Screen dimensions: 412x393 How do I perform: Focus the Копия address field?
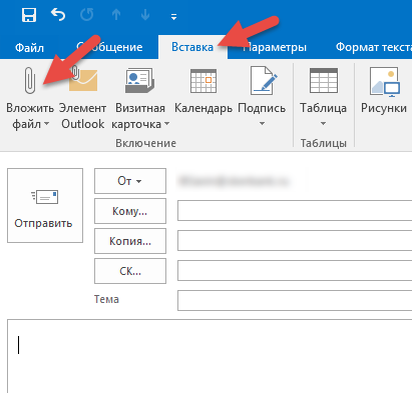tap(295, 240)
